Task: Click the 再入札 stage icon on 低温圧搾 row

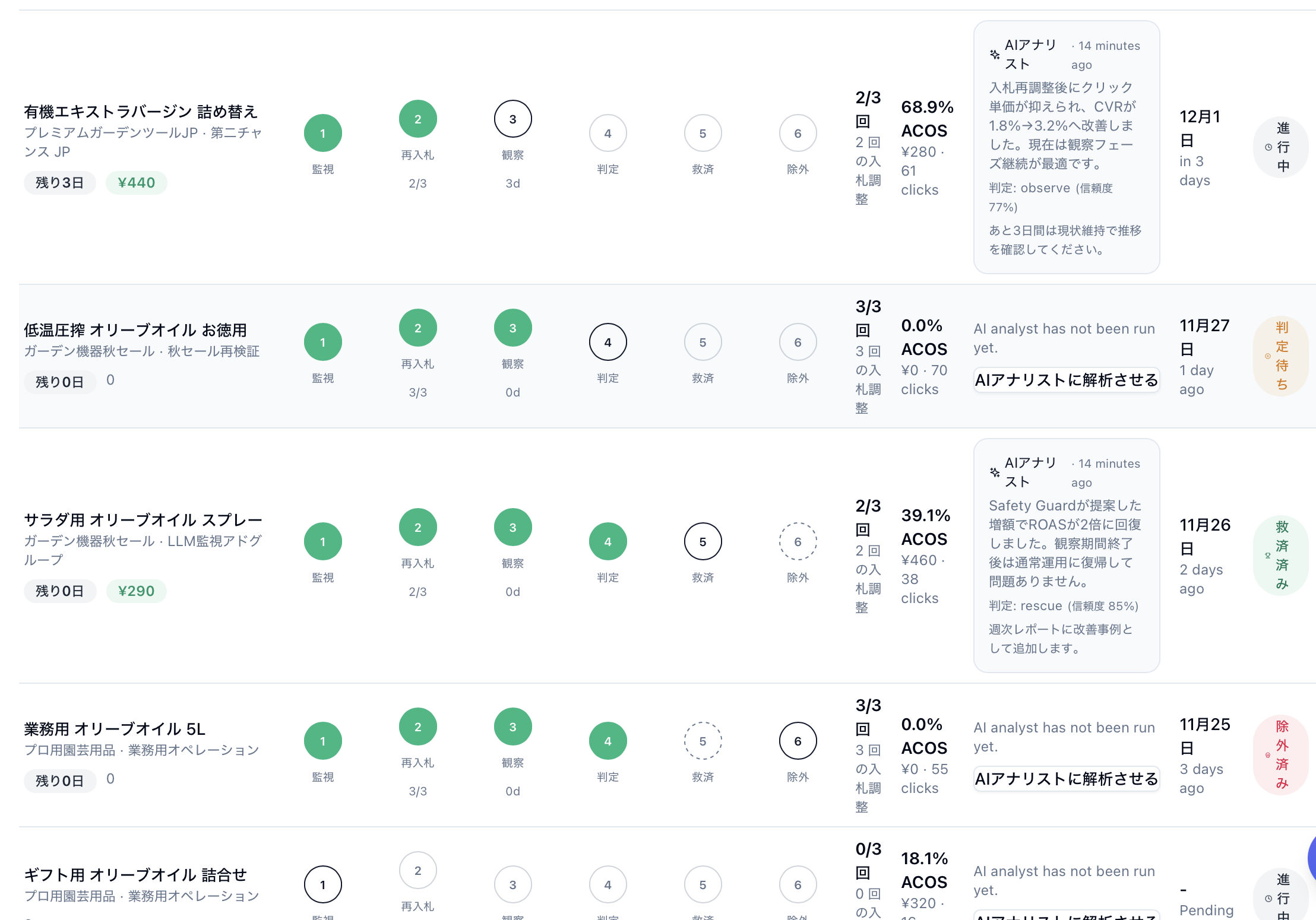Action: tap(417, 328)
